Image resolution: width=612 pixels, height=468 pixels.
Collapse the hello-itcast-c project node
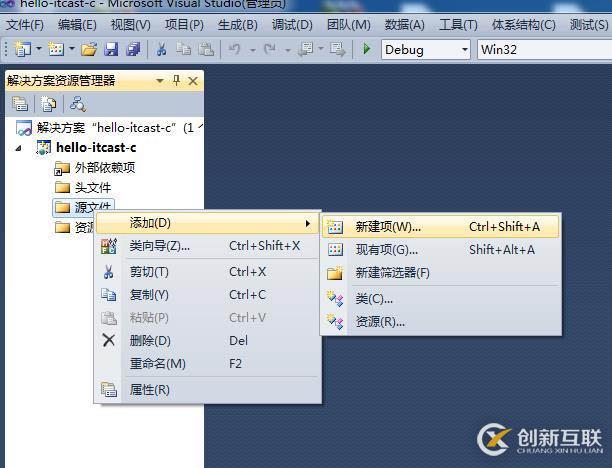point(18,148)
